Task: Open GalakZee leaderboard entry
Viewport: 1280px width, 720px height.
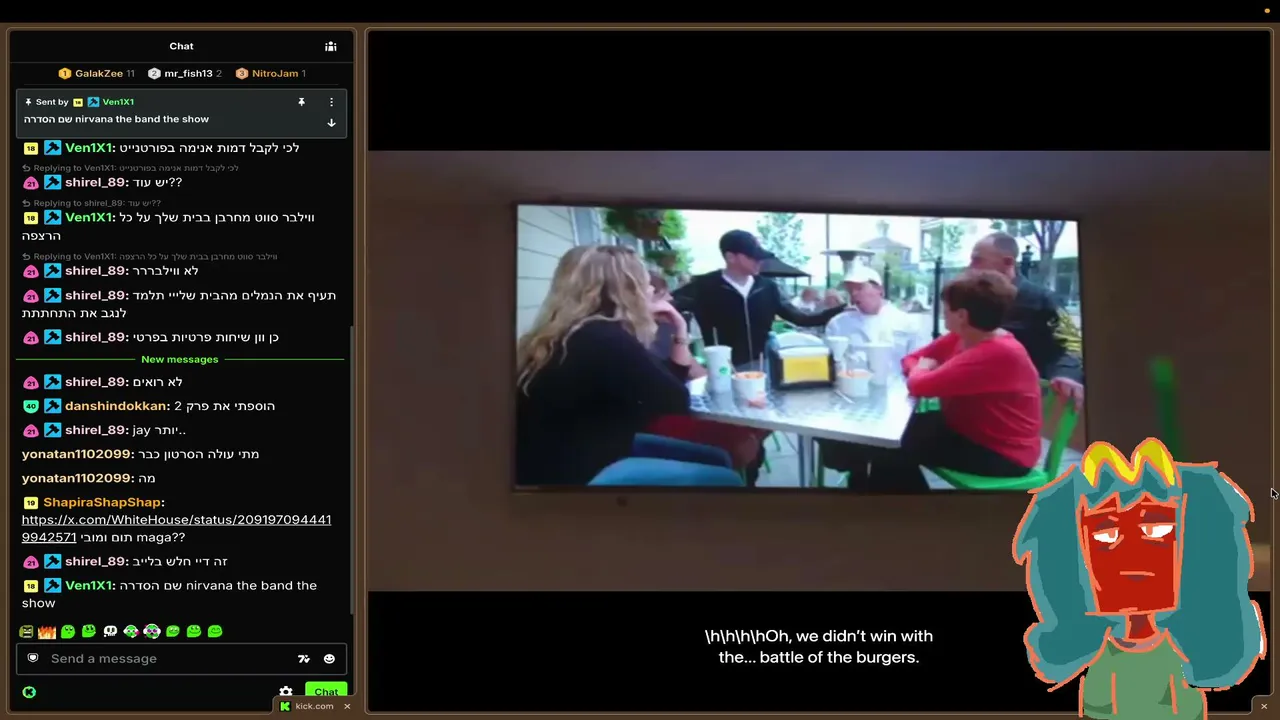Action: click(97, 73)
